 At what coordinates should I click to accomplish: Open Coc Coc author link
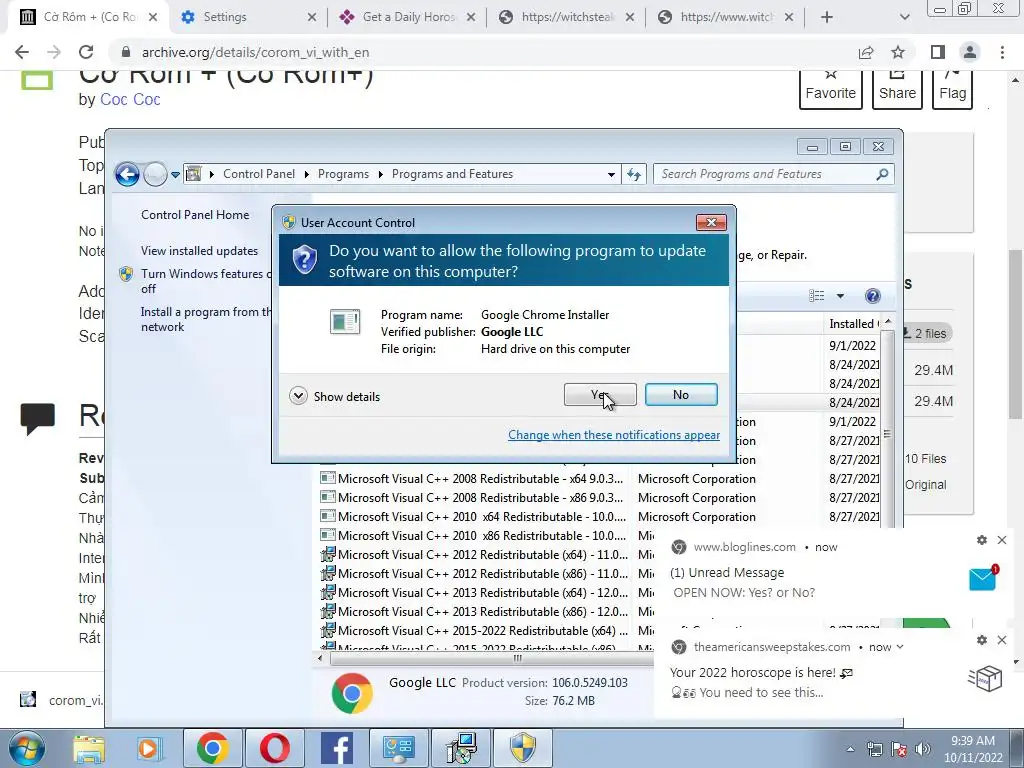[x=130, y=99]
